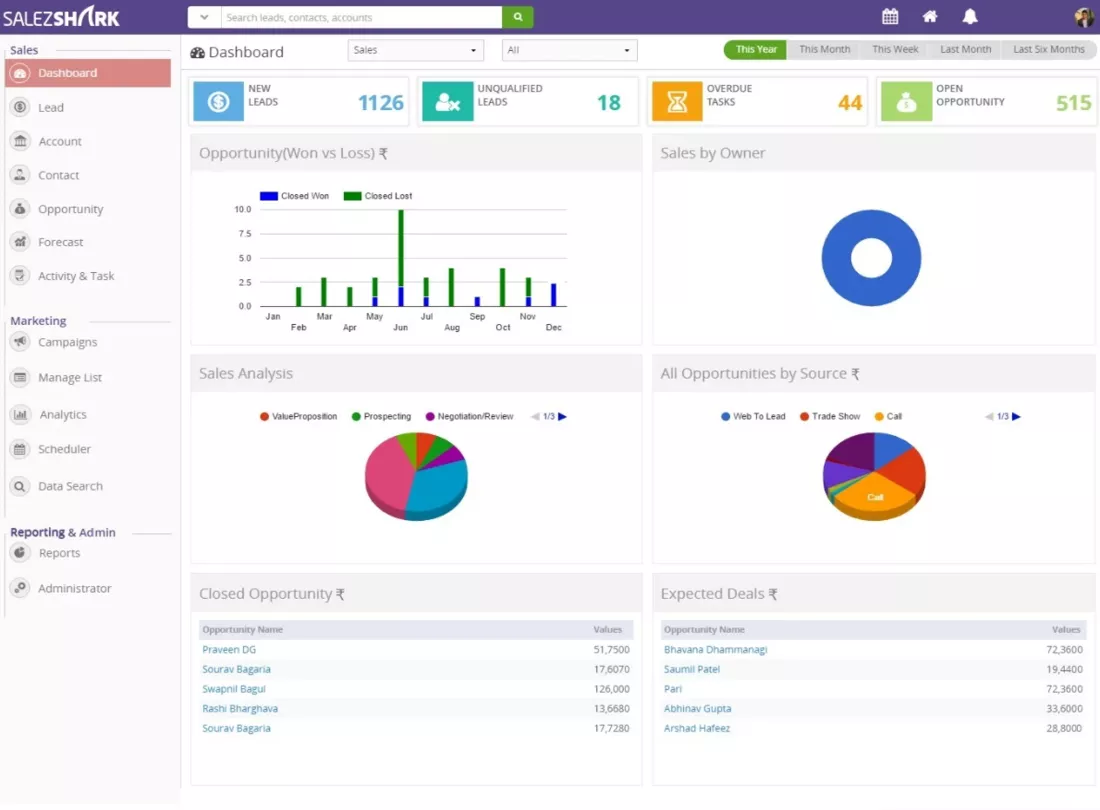
Task: Open Praveen DG opportunity link
Action: point(229,649)
